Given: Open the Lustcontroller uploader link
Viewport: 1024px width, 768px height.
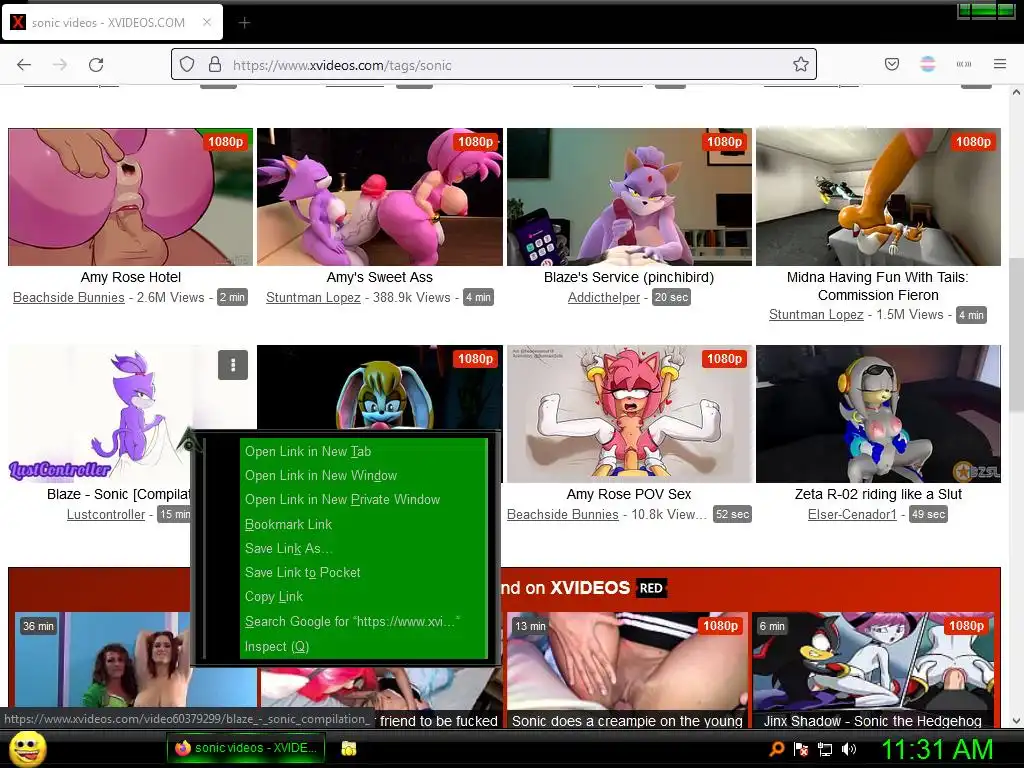Looking at the screenshot, I should [106, 514].
